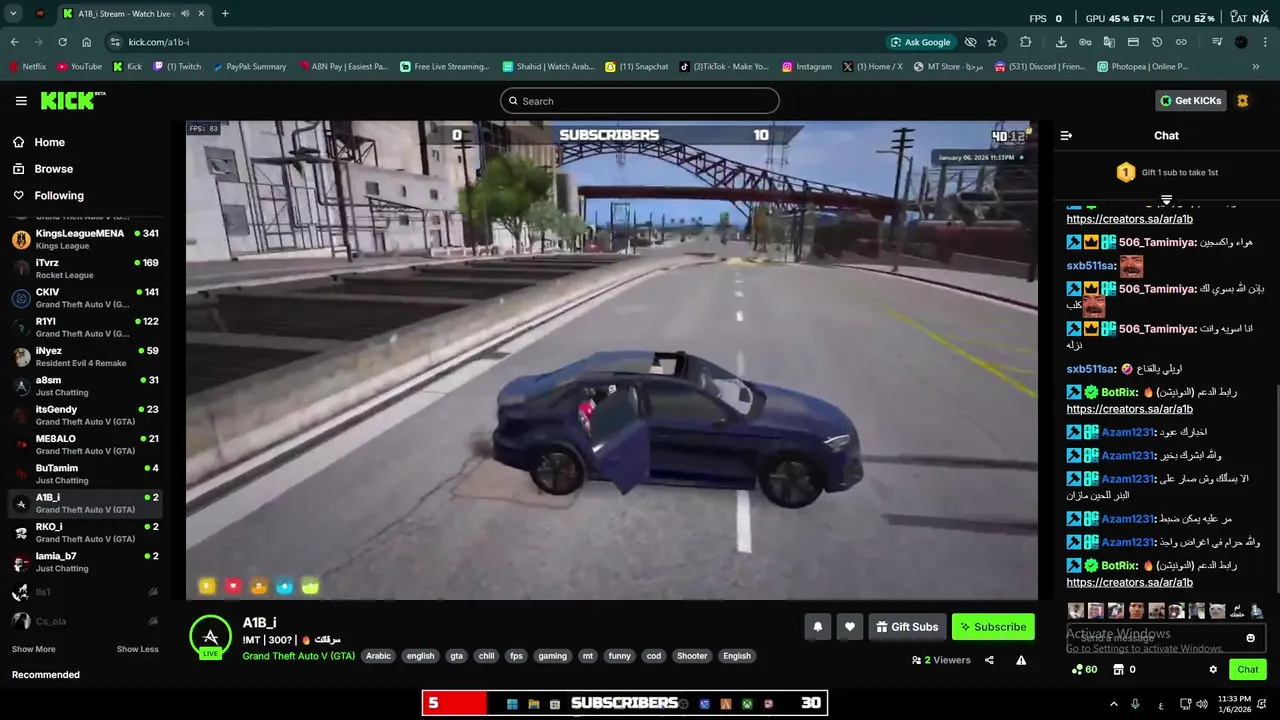Open a new browser tab
Screen dimensions: 1280x720
(225, 14)
